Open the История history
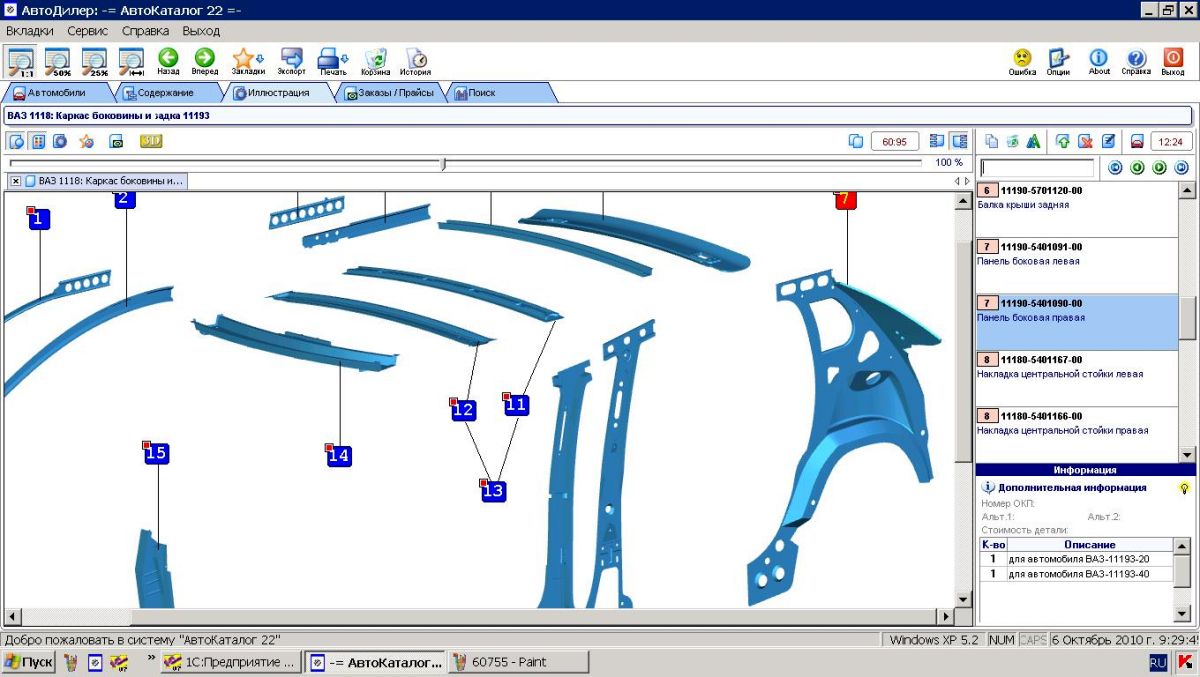 416,61
